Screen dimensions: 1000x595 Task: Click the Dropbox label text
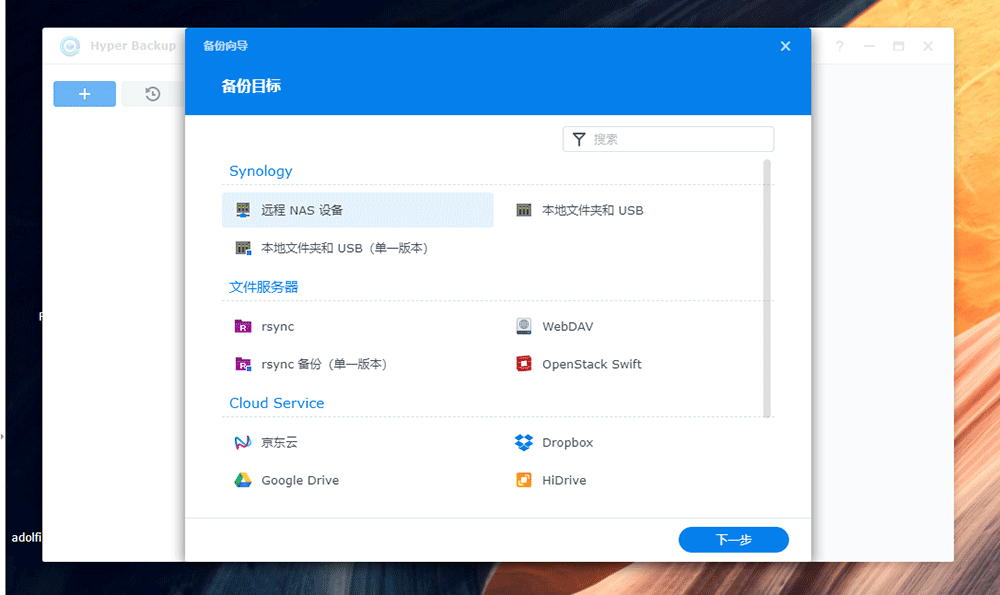pos(568,443)
